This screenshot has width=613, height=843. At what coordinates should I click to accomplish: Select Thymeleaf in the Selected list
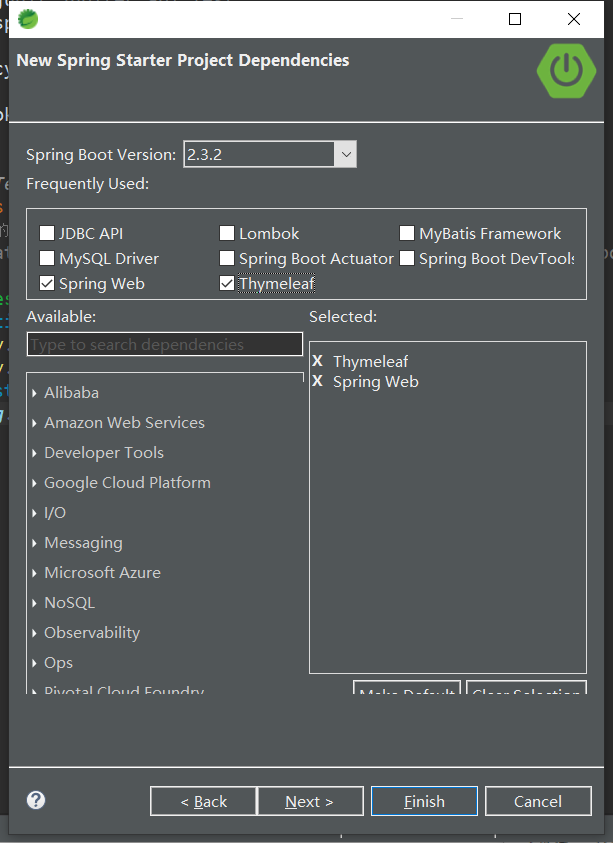pos(370,361)
